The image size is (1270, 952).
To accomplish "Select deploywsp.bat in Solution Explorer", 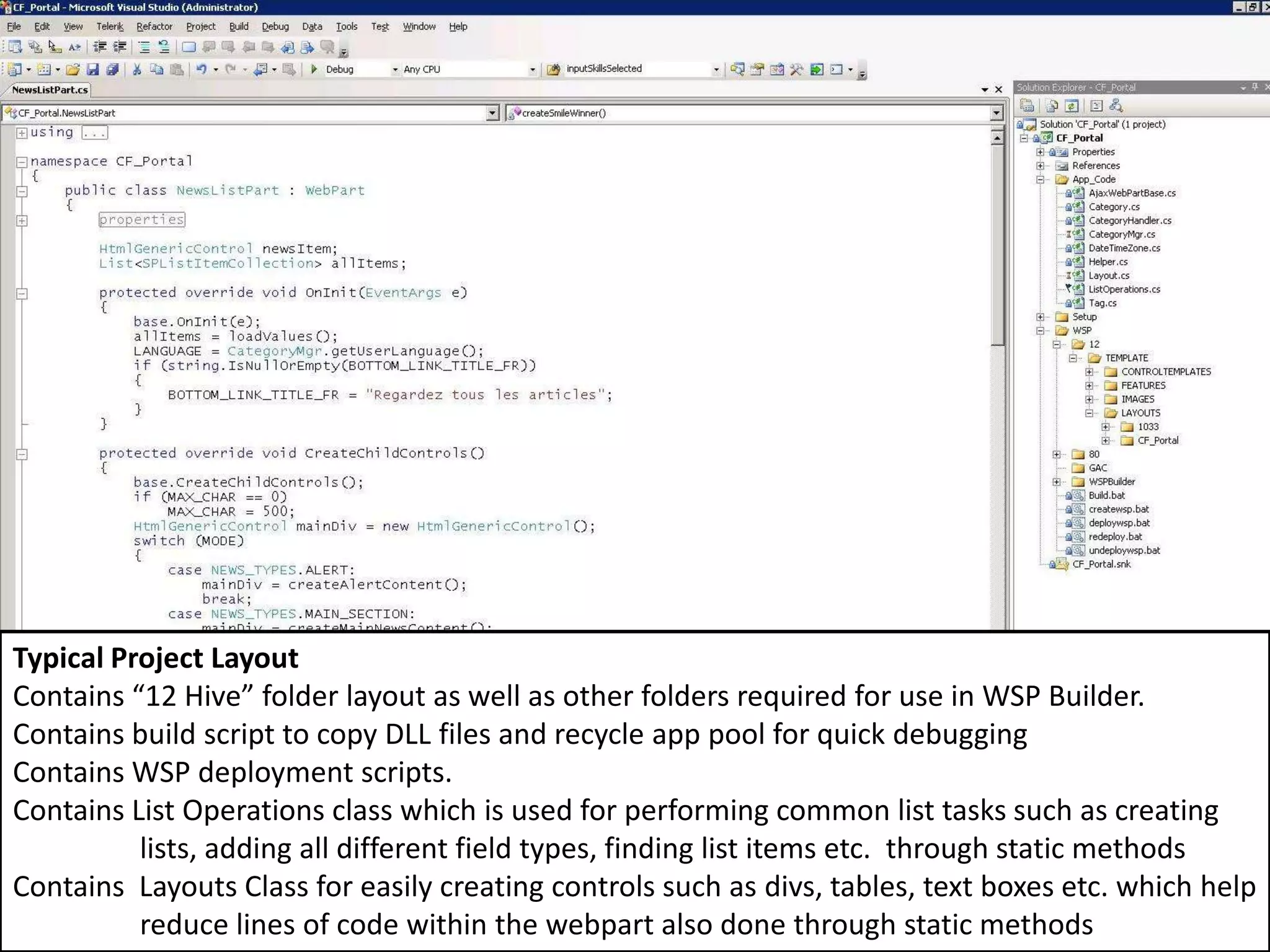I will [x=1119, y=523].
